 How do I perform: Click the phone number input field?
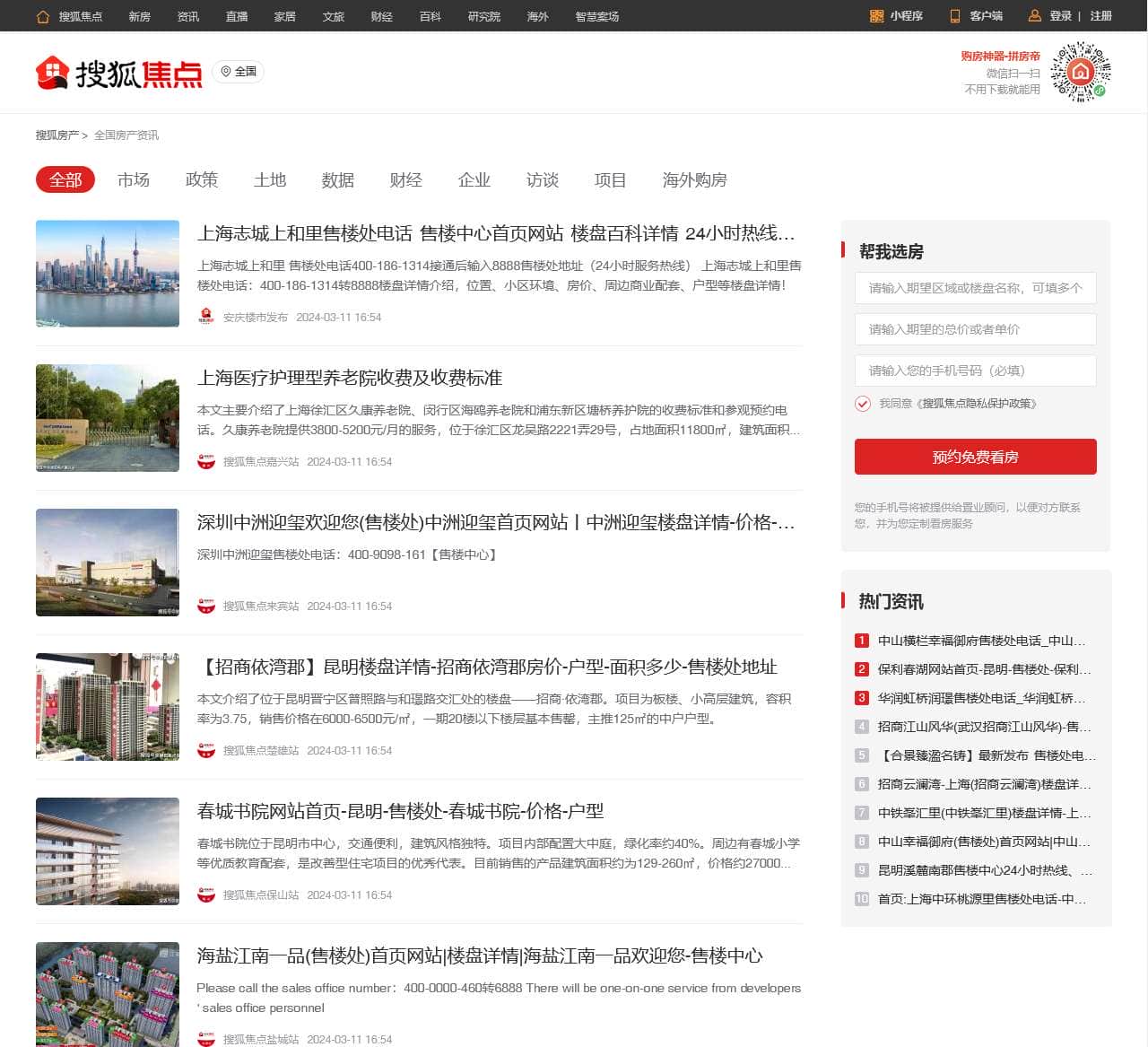(975, 371)
